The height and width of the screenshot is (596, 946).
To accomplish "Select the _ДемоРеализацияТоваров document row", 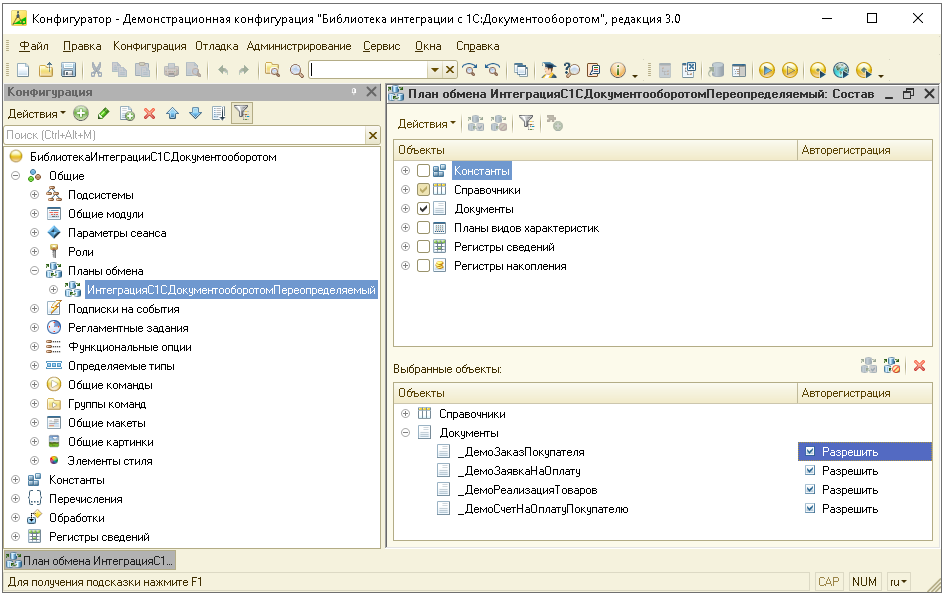I will pyautogui.click(x=526, y=490).
